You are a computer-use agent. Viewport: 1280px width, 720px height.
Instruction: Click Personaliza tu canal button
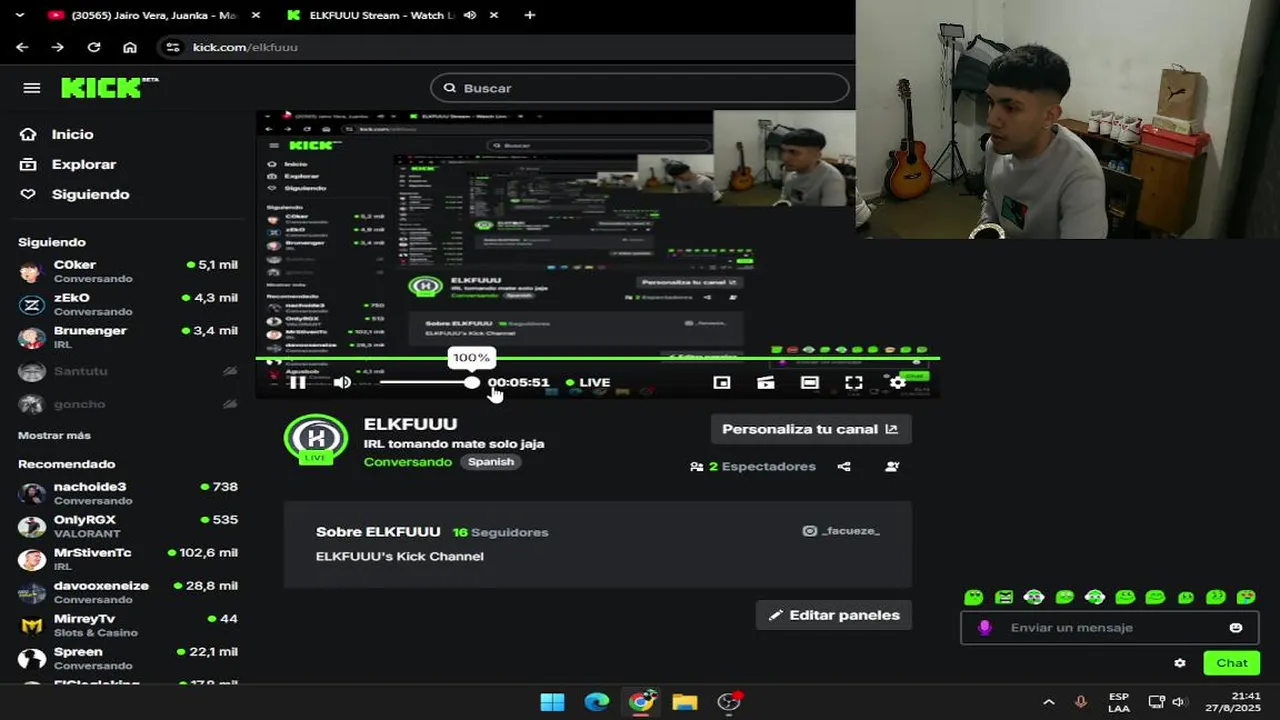click(810, 429)
